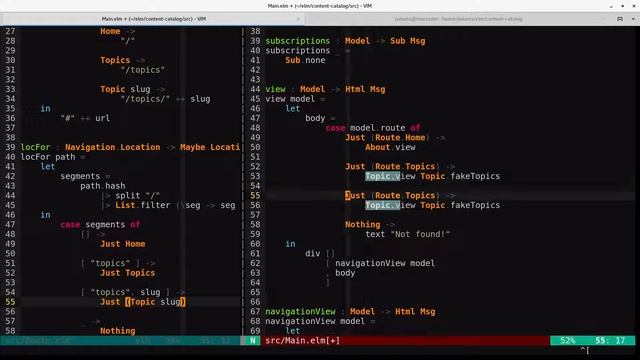Click "Topic.view" highlighted on right line 53

coord(390,176)
